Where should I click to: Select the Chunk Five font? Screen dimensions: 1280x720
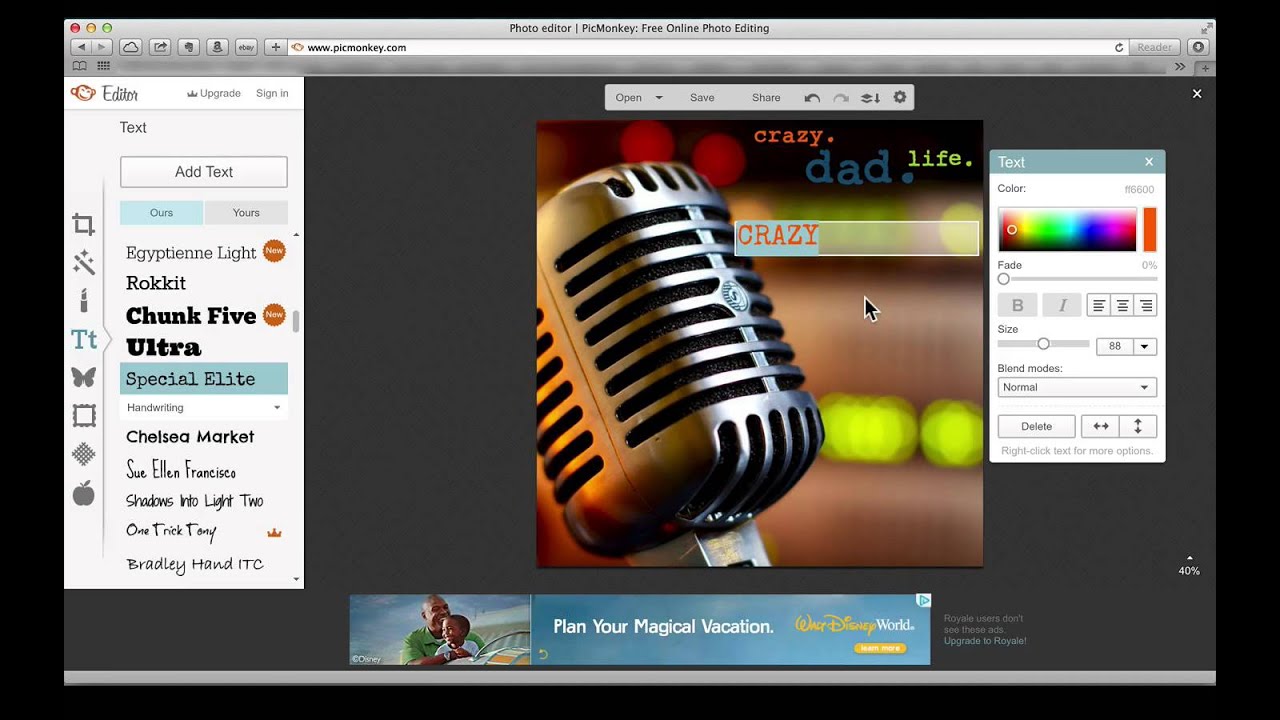[192, 316]
